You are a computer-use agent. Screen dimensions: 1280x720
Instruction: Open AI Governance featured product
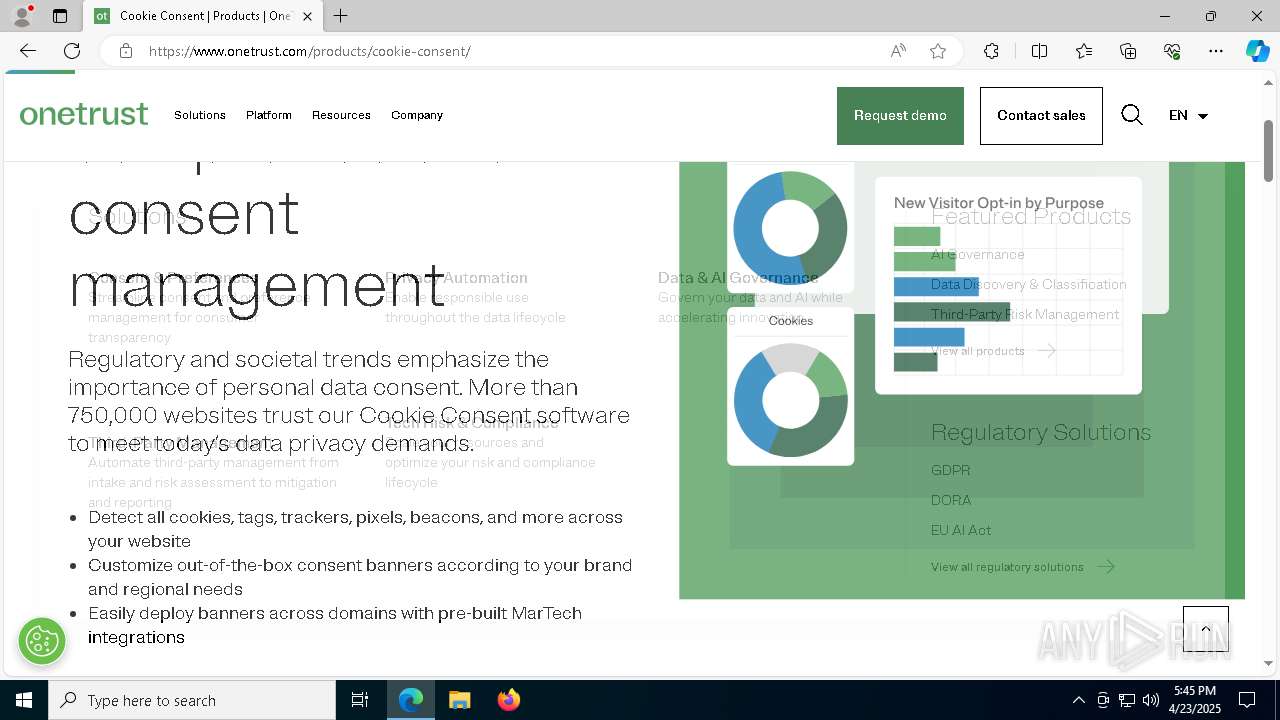[x=977, y=255]
